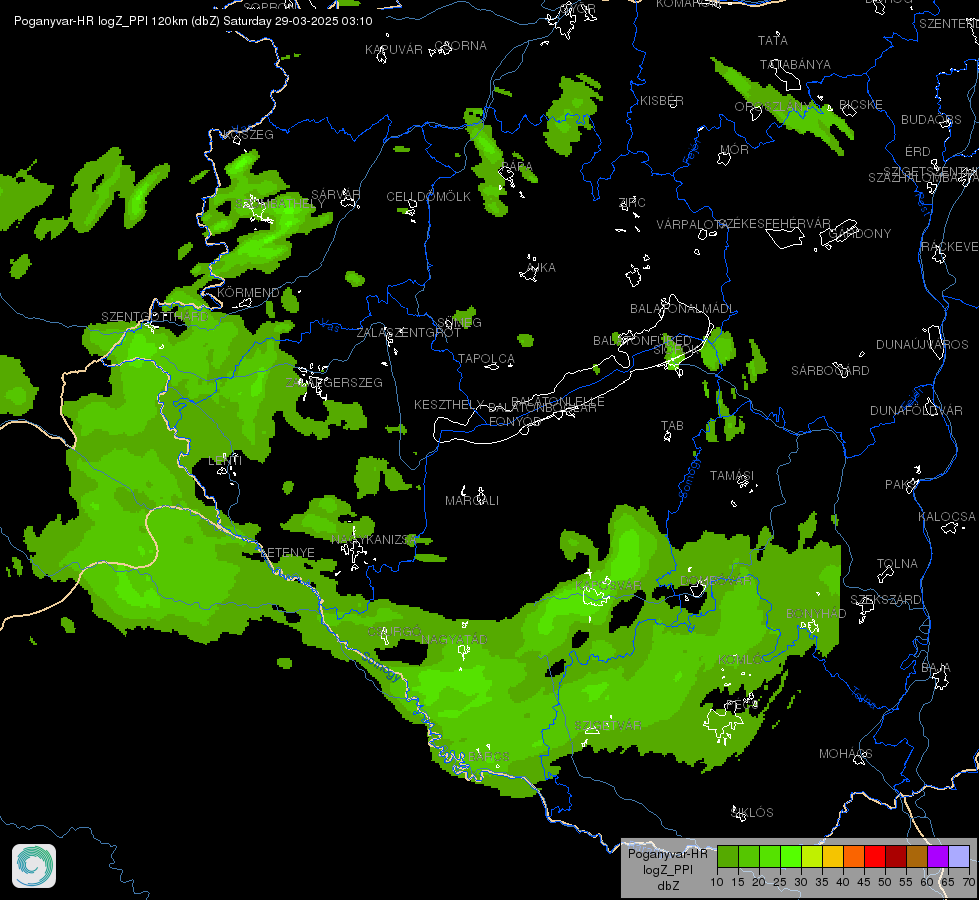The height and width of the screenshot is (900, 979).
Task: Click the 'DUNAFÖLDVÁR' label
Action: pyautogui.click(x=916, y=411)
